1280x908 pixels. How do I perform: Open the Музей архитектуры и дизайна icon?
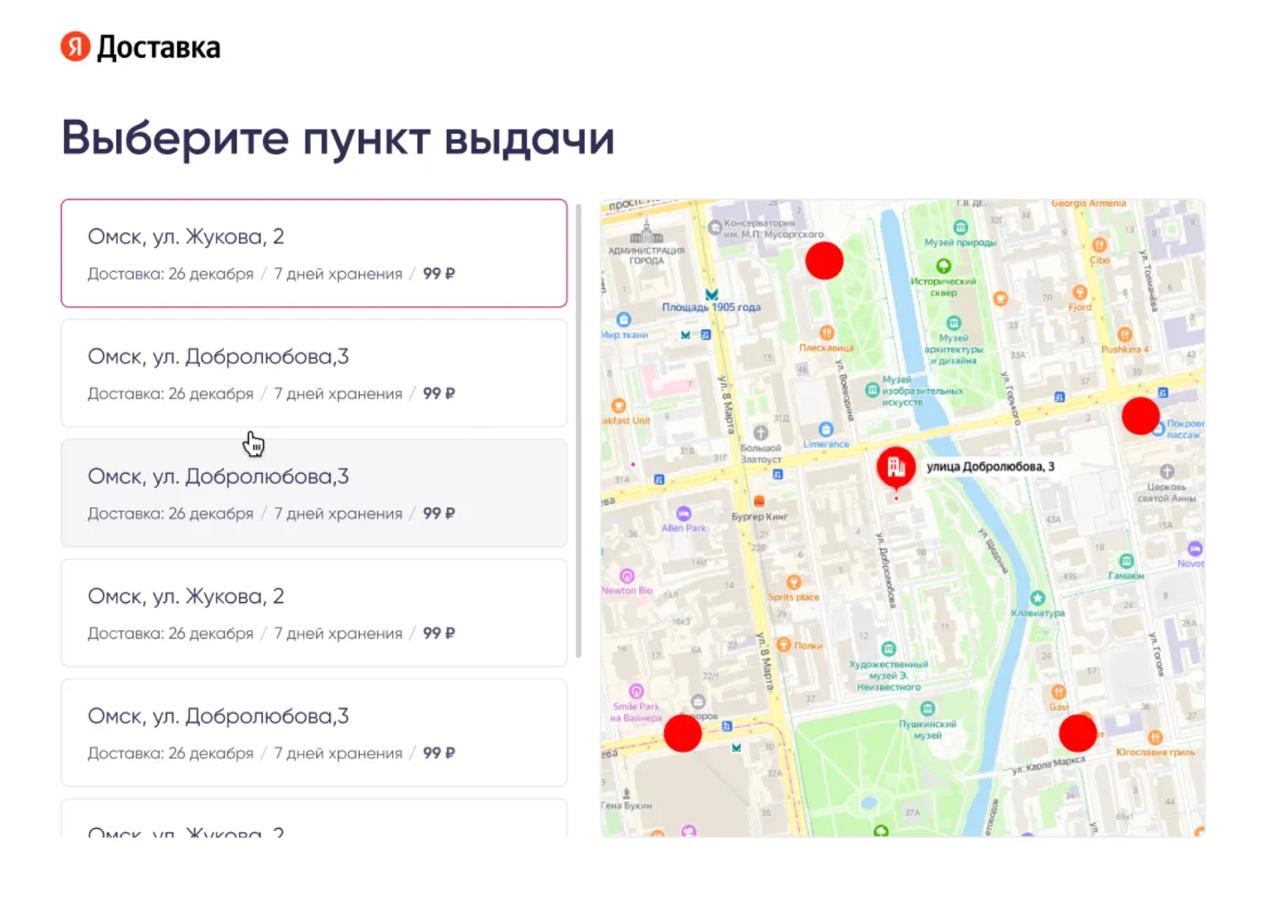tap(954, 323)
